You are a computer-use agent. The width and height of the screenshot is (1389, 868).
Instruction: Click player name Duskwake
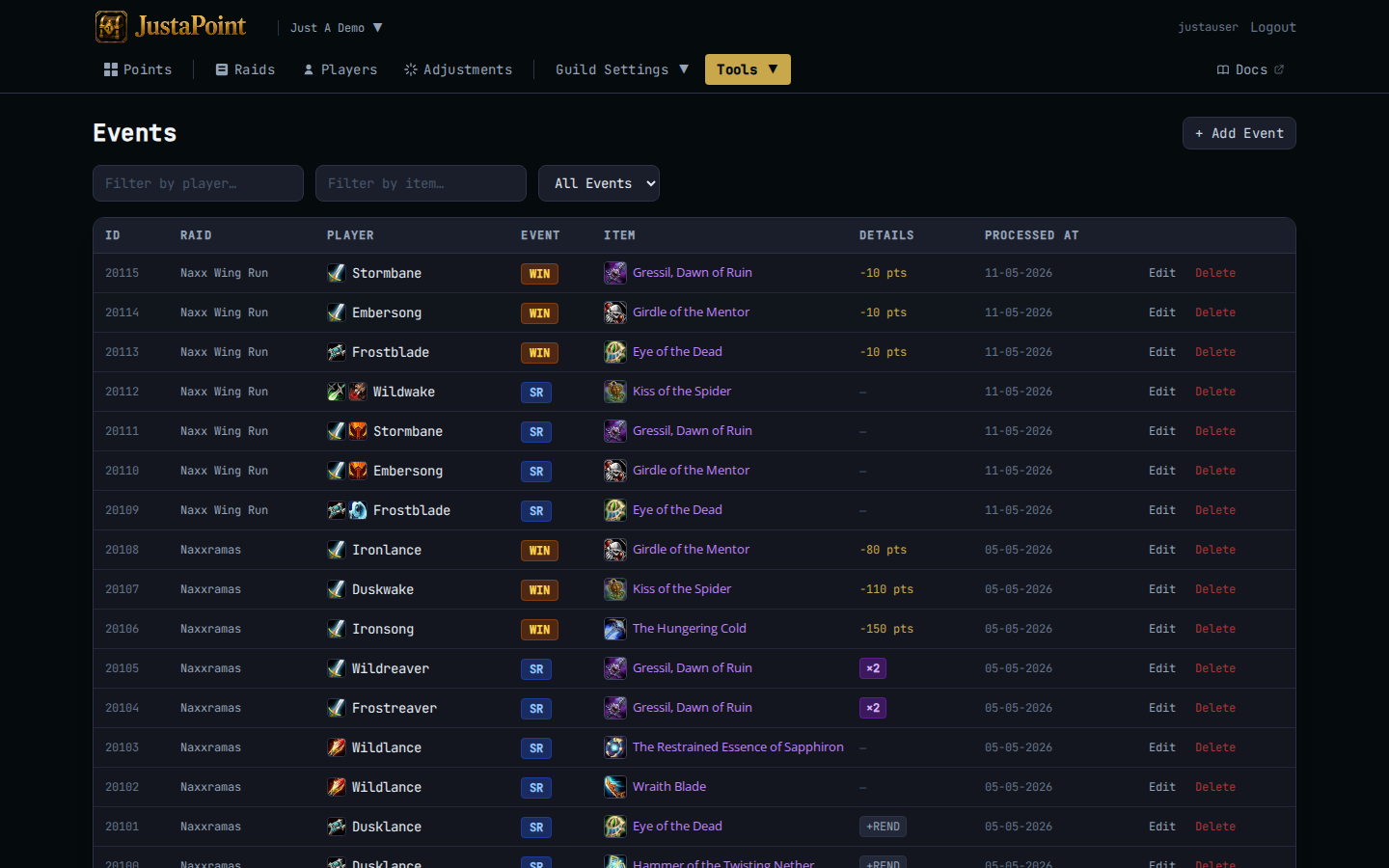[383, 589]
